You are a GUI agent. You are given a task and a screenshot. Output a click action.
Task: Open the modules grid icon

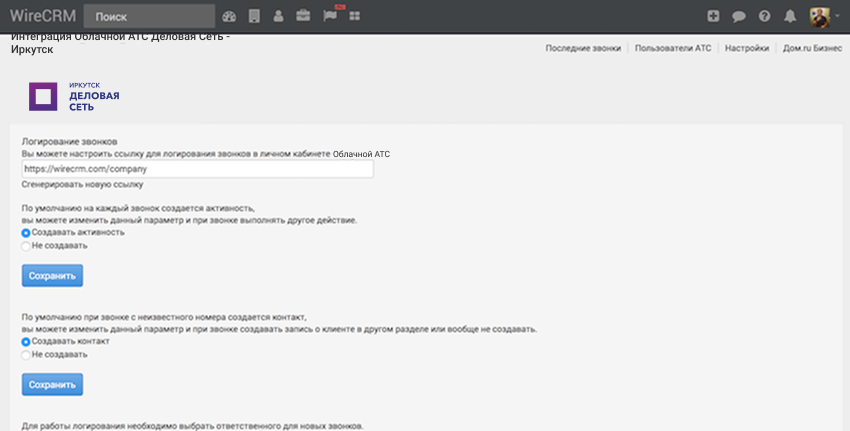pos(354,16)
